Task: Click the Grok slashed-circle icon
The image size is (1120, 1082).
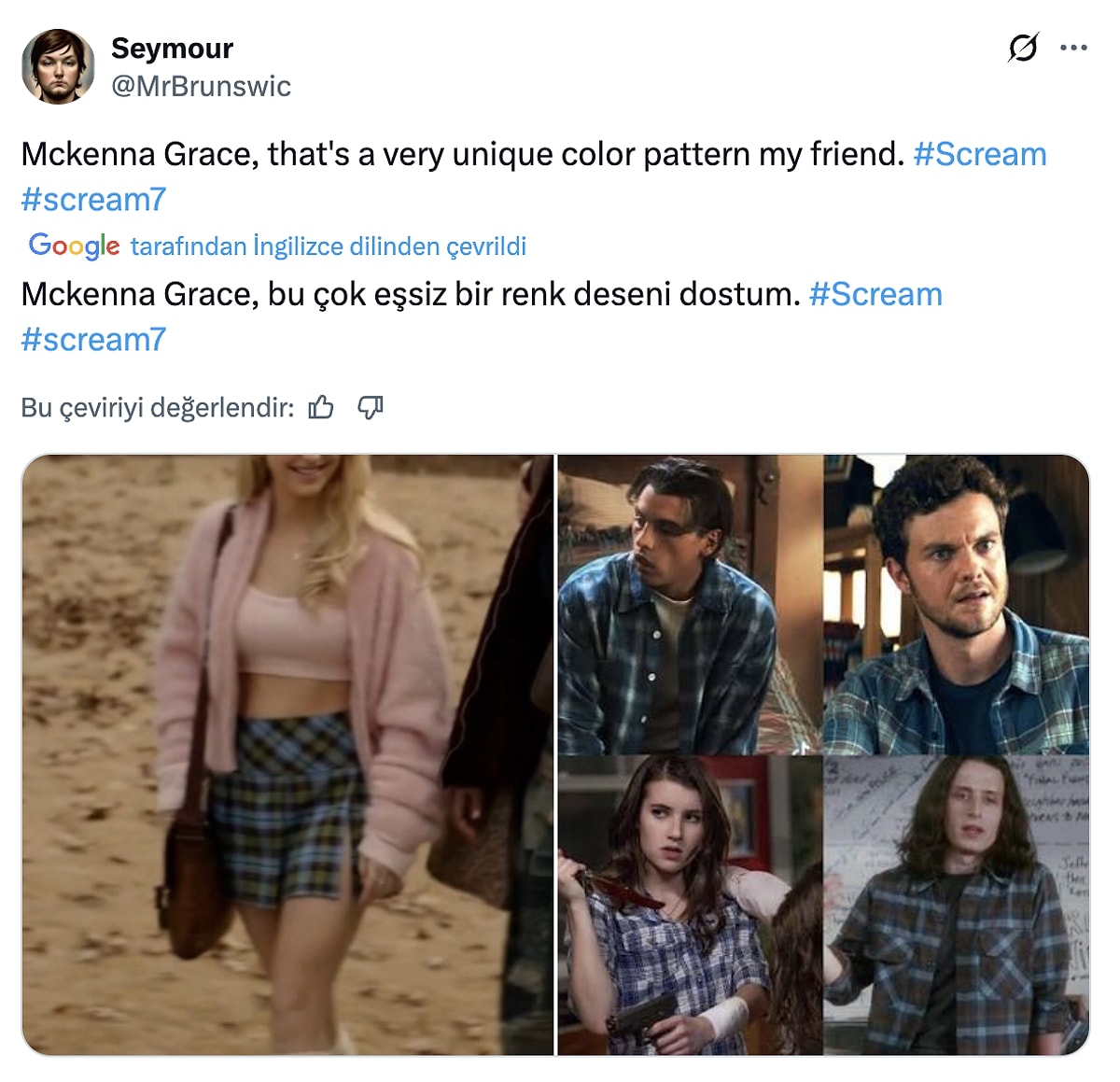Action: (x=1023, y=47)
